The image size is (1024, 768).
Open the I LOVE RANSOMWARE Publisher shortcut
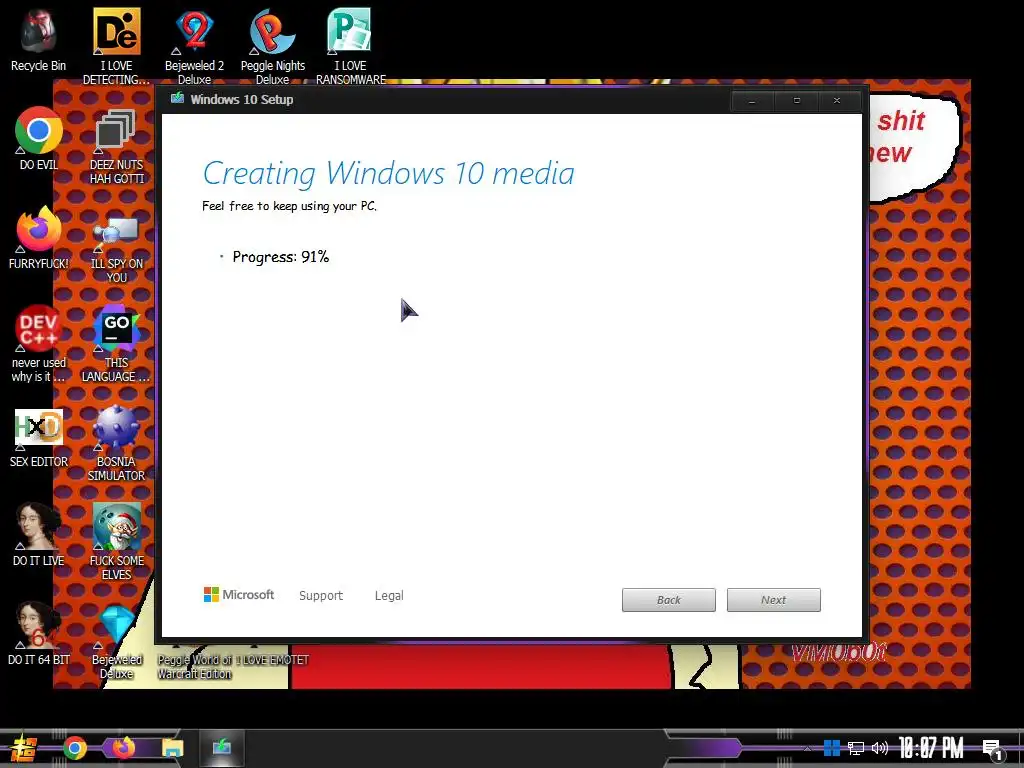point(351,44)
